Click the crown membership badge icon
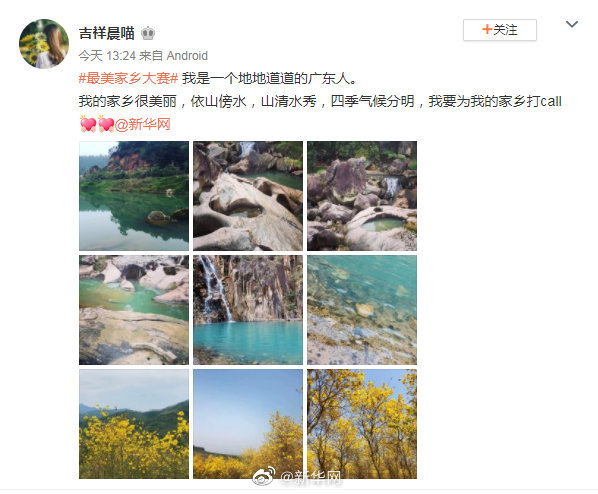The width and height of the screenshot is (598, 494). (148, 33)
